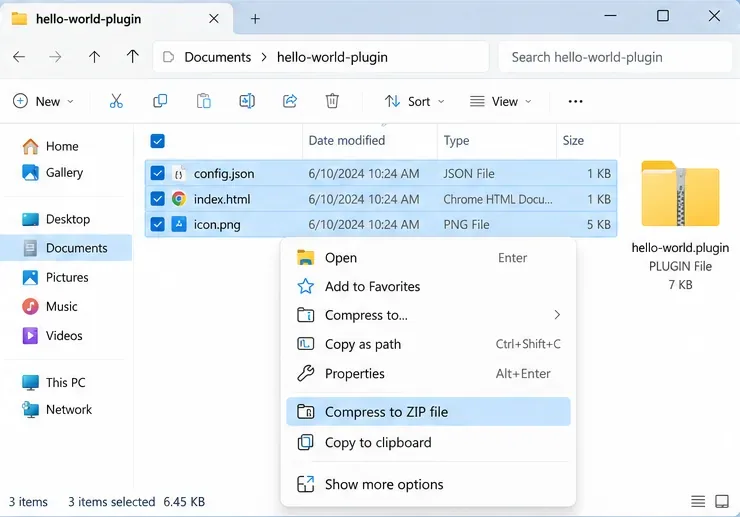Select Documents in the sidebar

pyautogui.click(x=66, y=248)
